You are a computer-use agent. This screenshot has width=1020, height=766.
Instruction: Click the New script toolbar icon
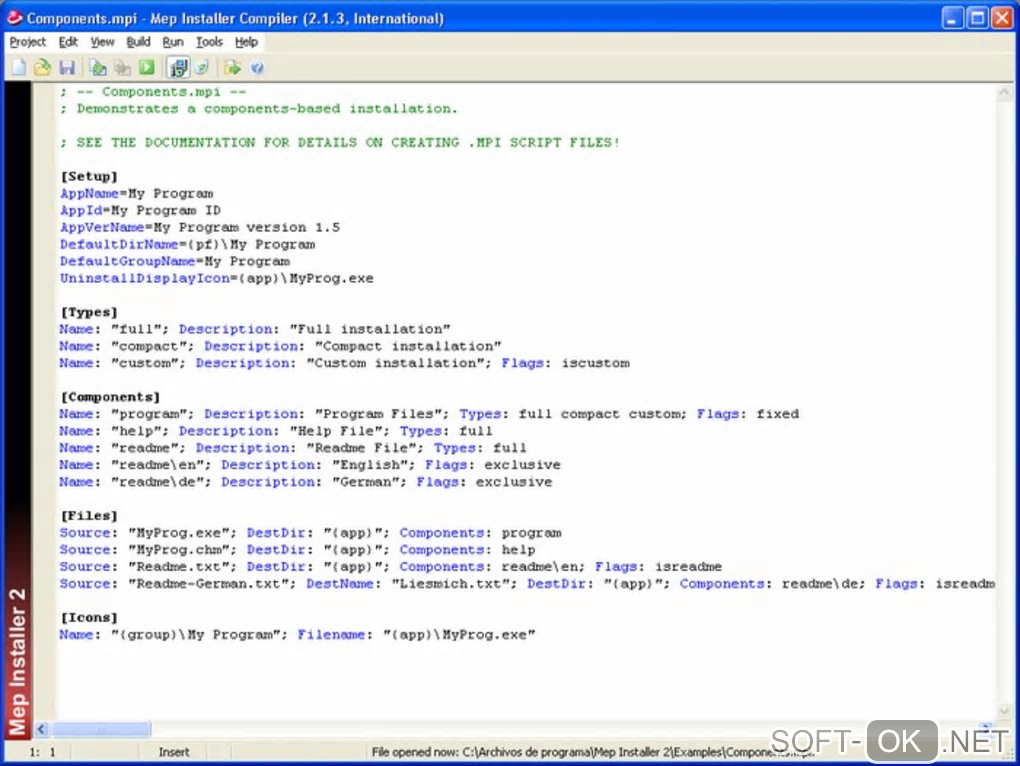click(x=19, y=68)
